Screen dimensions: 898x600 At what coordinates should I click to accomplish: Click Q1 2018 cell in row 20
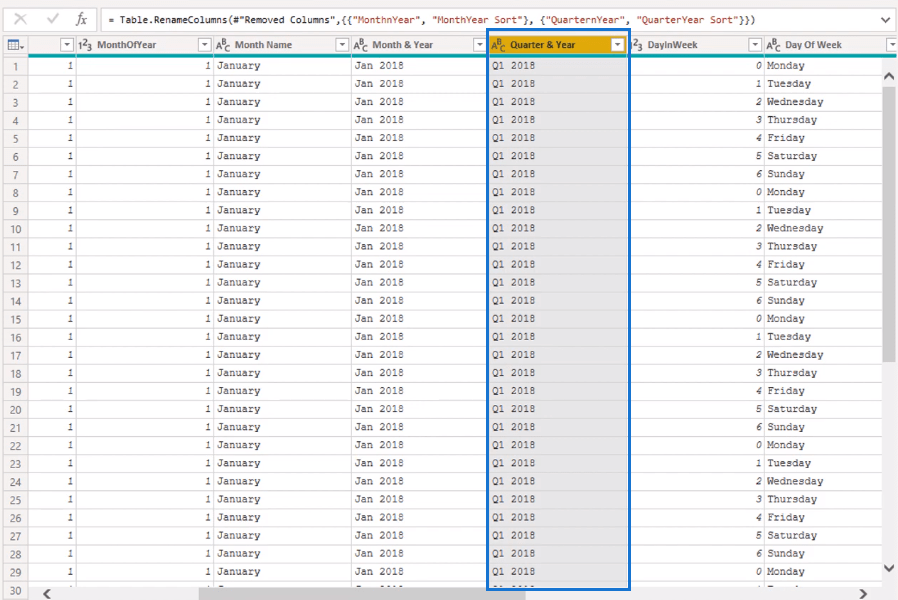coord(558,409)
